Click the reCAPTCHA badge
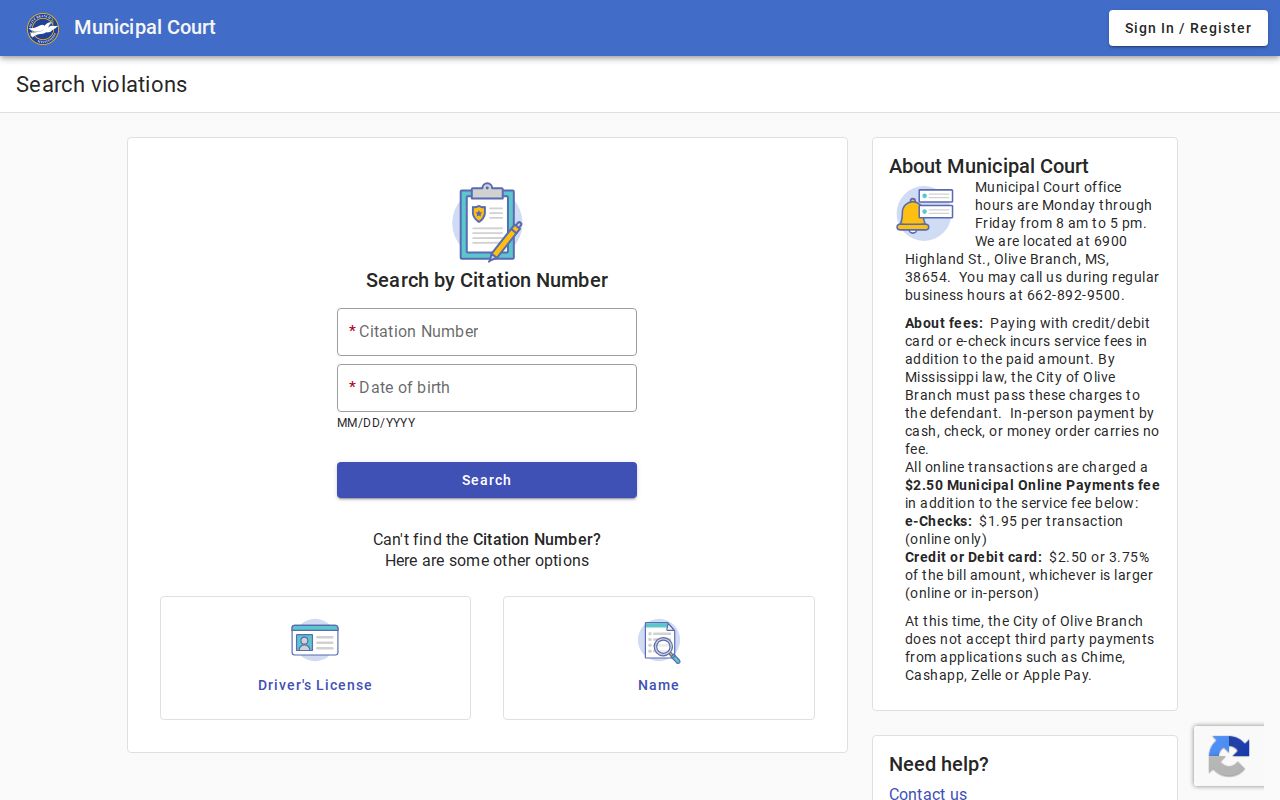 click(1229, 756)
